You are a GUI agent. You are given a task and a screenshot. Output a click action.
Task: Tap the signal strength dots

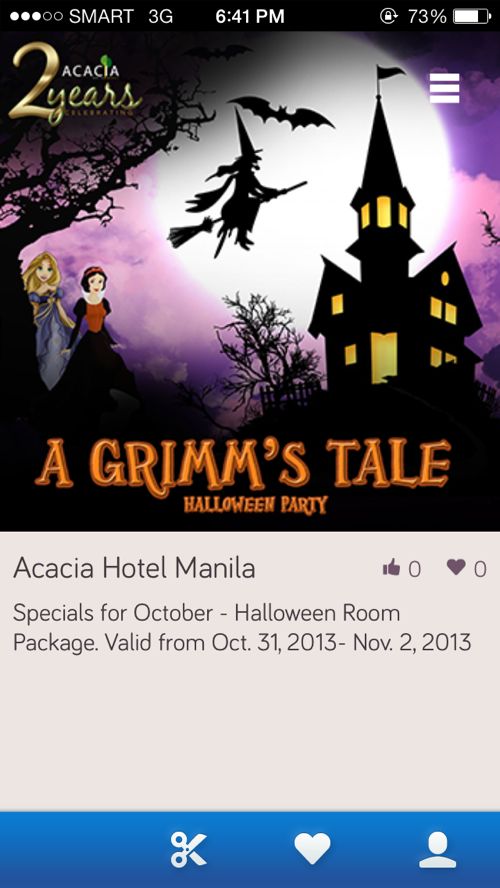pyautogui.click(x=36, y=16)
